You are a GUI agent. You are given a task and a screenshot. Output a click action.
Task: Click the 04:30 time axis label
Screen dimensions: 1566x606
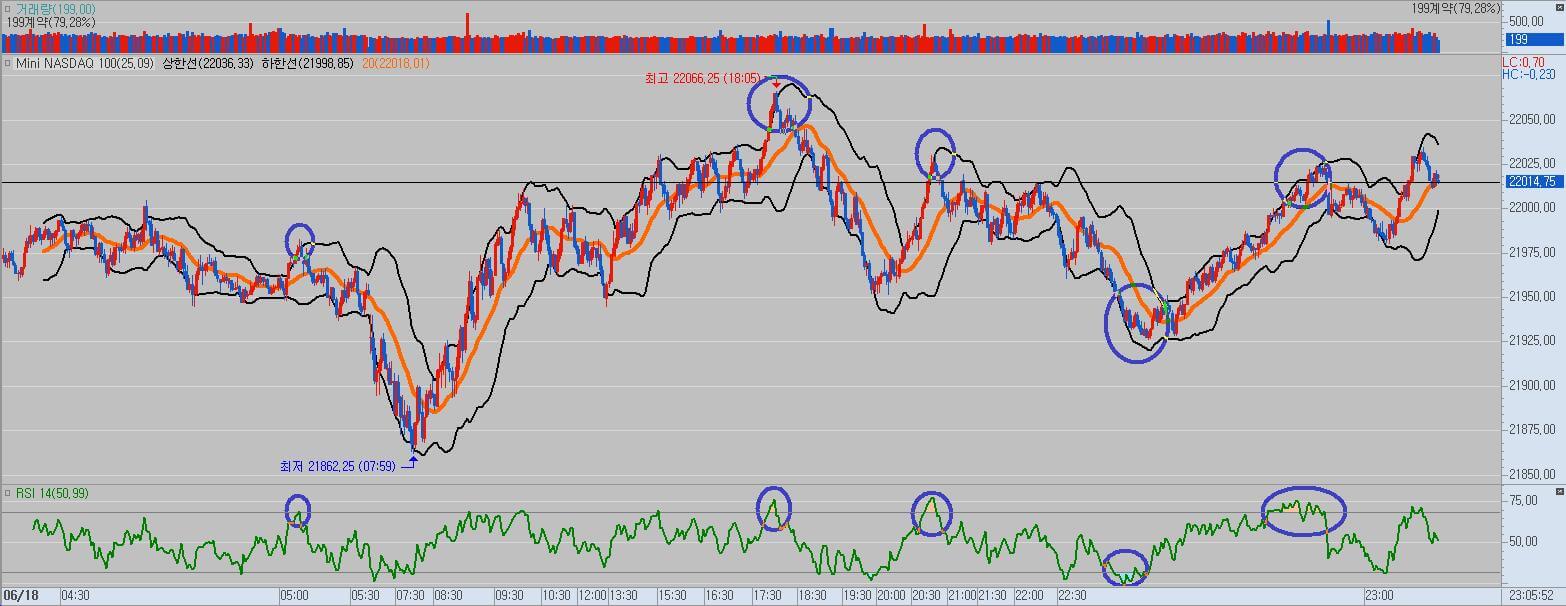click(x=75, y=595)
